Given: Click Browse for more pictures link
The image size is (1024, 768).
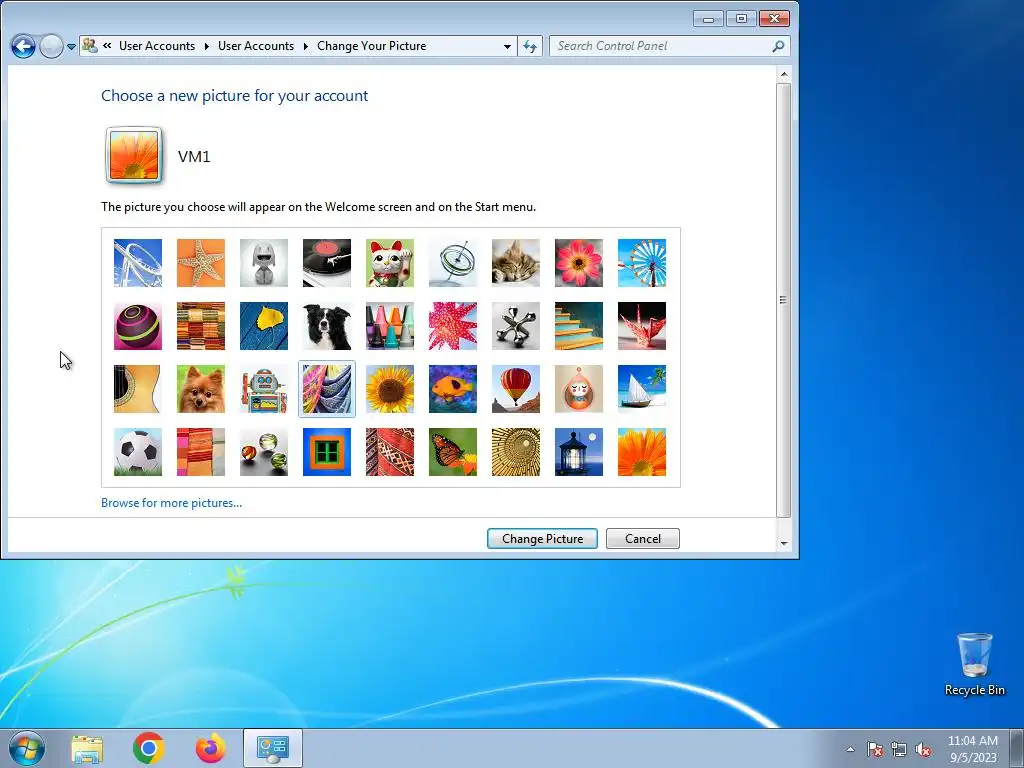Looking at the screenshot, I should pos(171,503).
